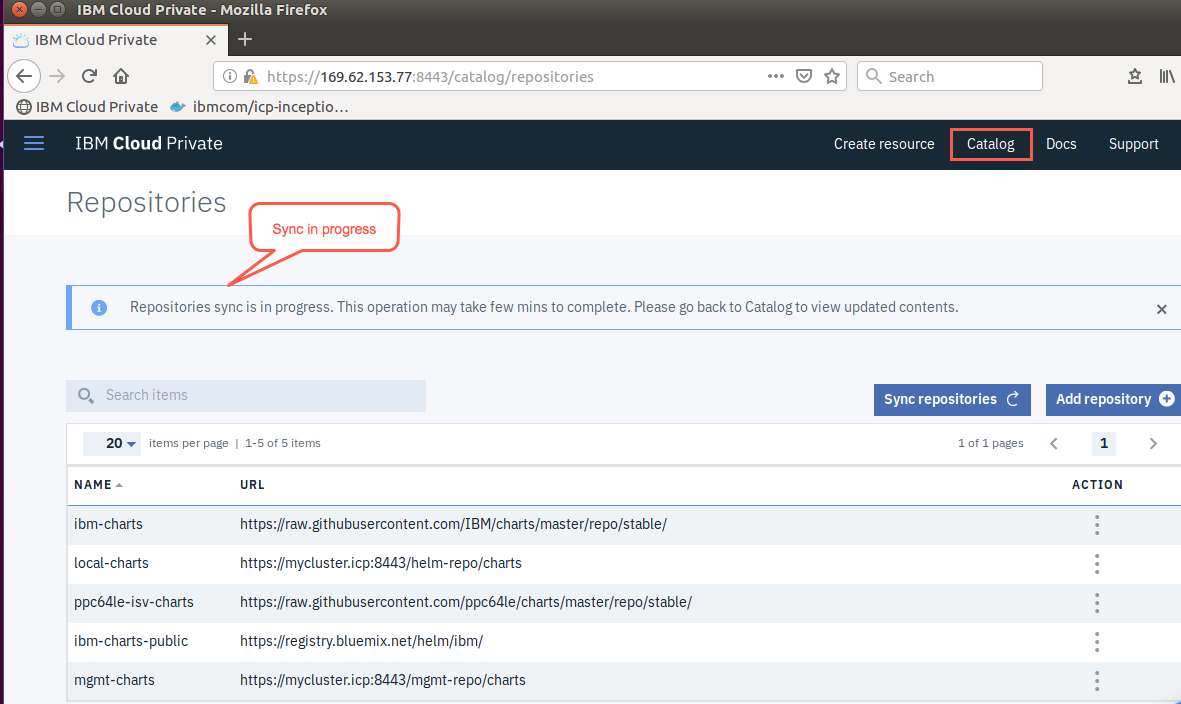Select page number 1 in pagination
1181x704 pixels.
[x=1103, y=443]
